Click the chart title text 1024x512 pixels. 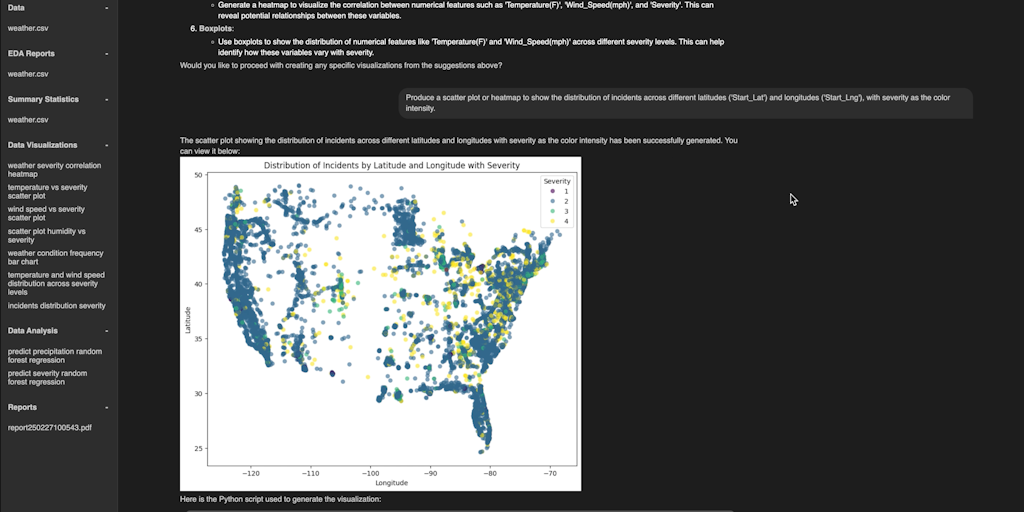pyautogui.click(x=392, y=166)
